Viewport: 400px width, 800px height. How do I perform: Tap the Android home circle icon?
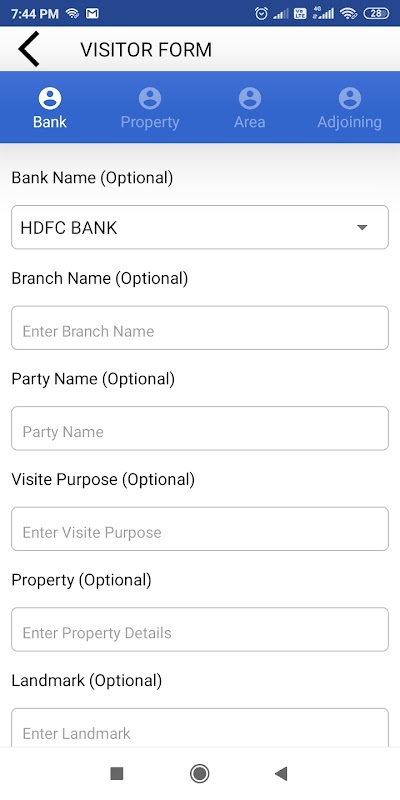[x=199, y=773]
